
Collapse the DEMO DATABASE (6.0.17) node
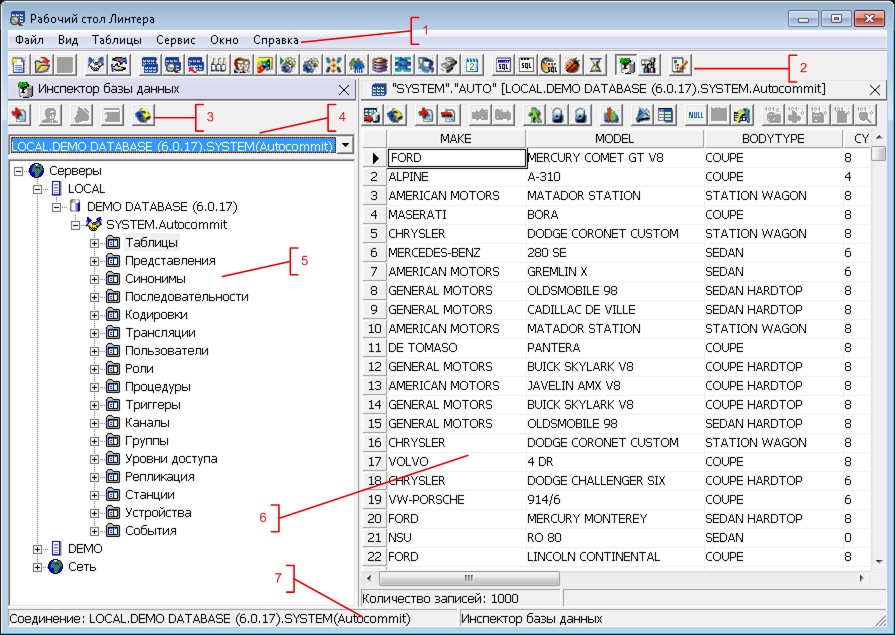[56, 207]
